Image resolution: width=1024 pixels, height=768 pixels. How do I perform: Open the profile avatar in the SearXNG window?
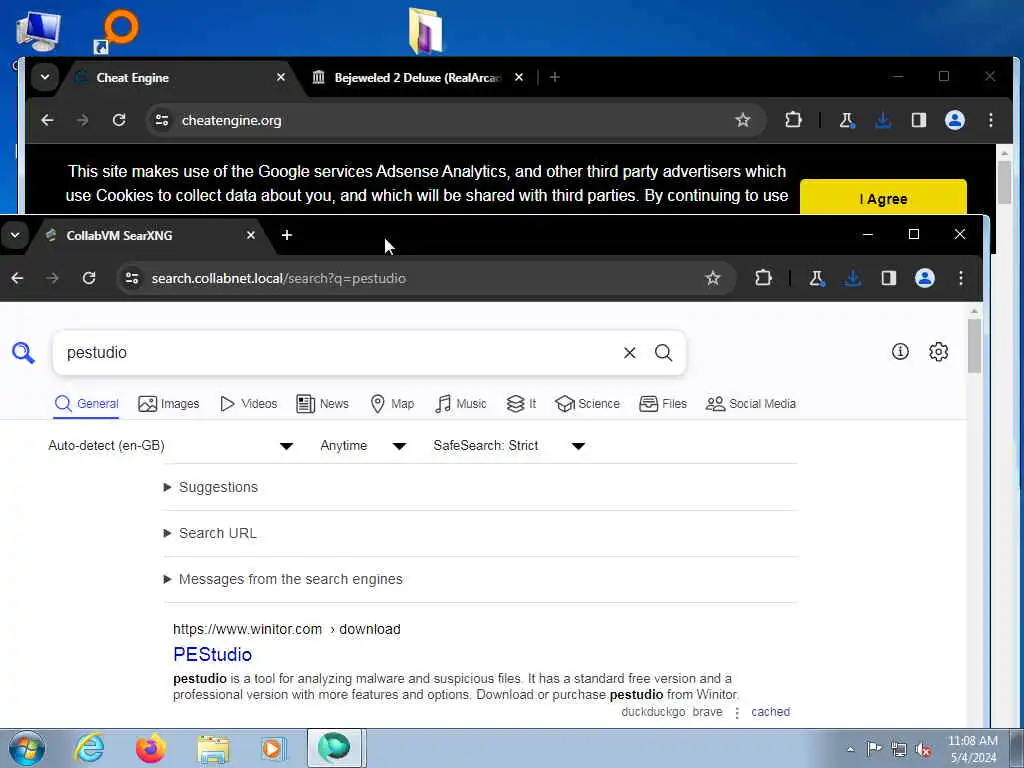(925, 278)
